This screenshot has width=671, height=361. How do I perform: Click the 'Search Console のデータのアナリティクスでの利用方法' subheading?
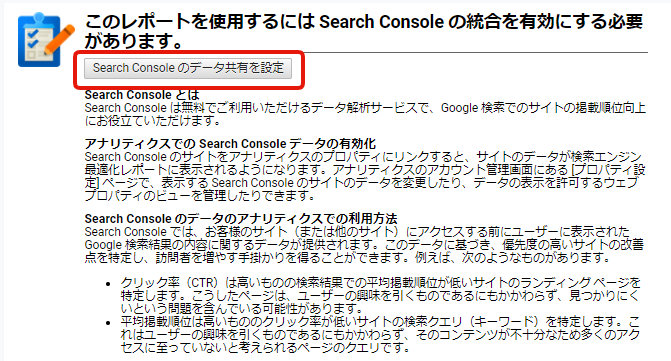coord(240,219)
